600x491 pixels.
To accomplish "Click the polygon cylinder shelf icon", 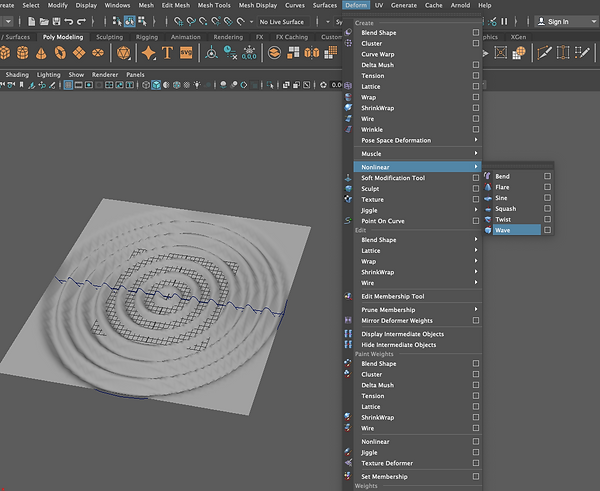I will click(23, 52).
